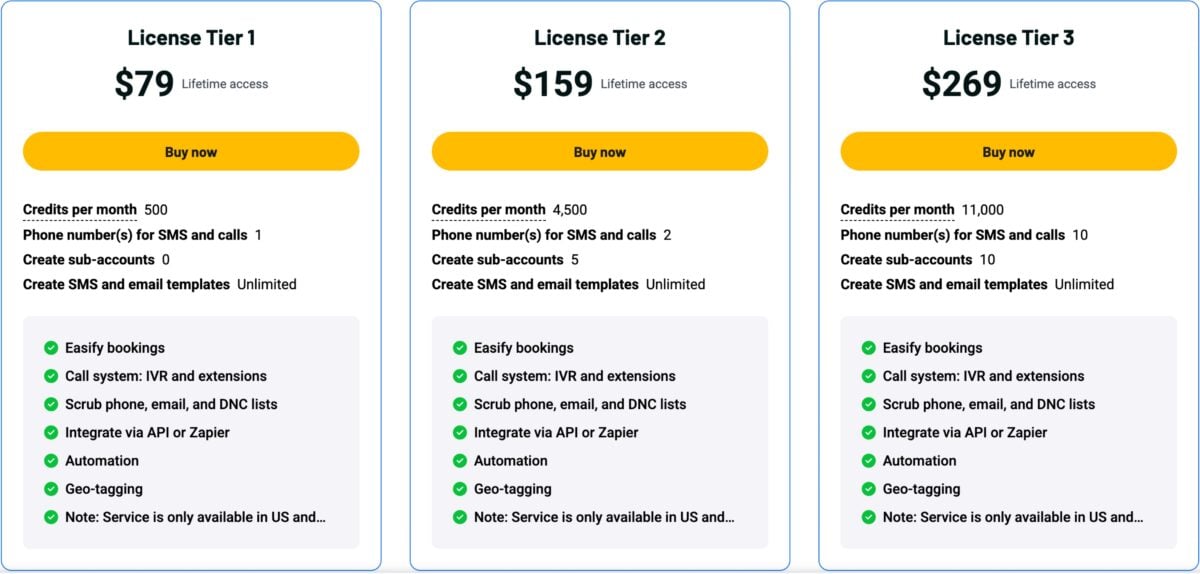This screenshot has height=574, width=1200.
Task: Select the License Tier 2 heading
Action: coord(600,38)
